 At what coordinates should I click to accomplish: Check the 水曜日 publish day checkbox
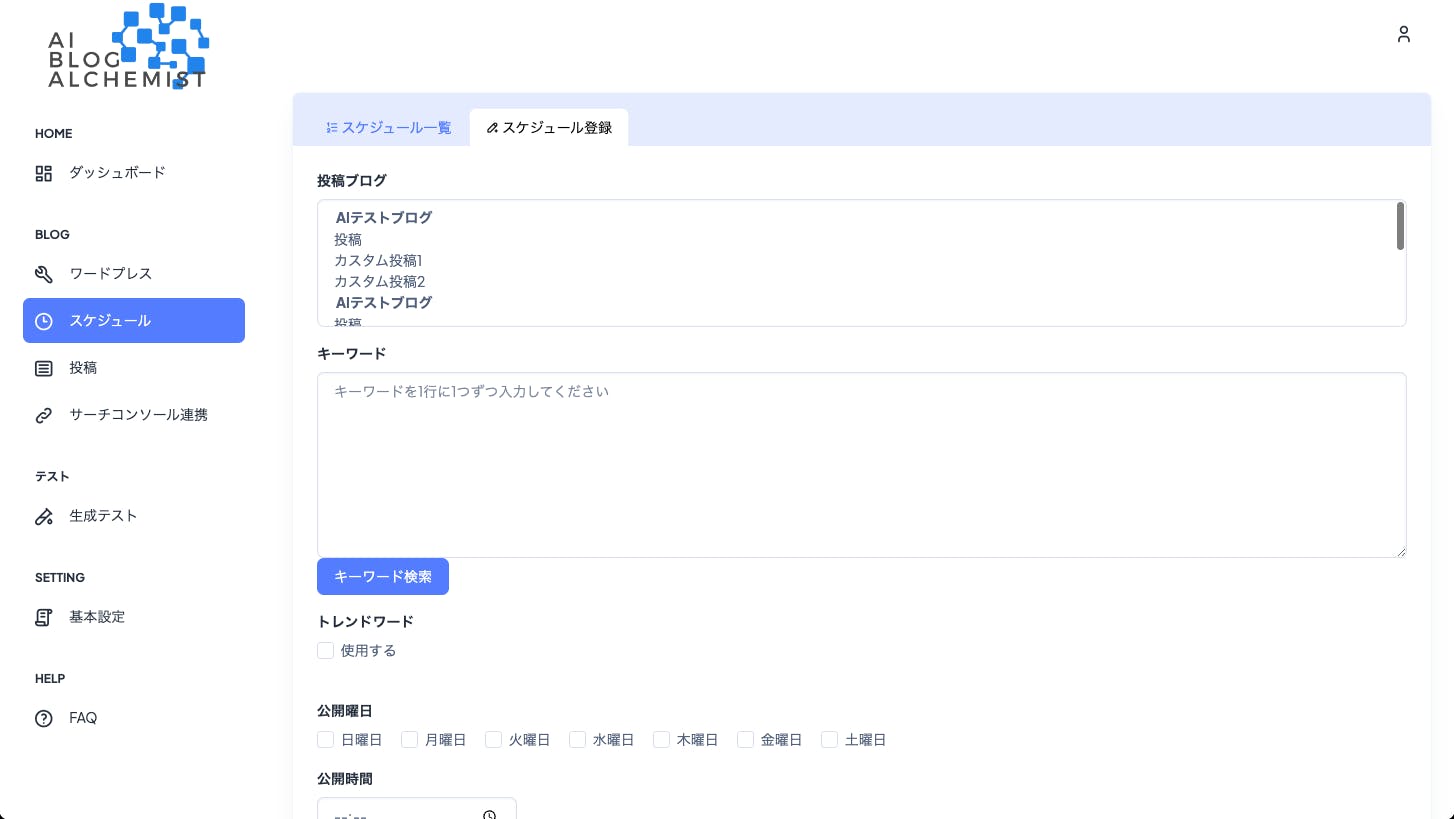577,740
